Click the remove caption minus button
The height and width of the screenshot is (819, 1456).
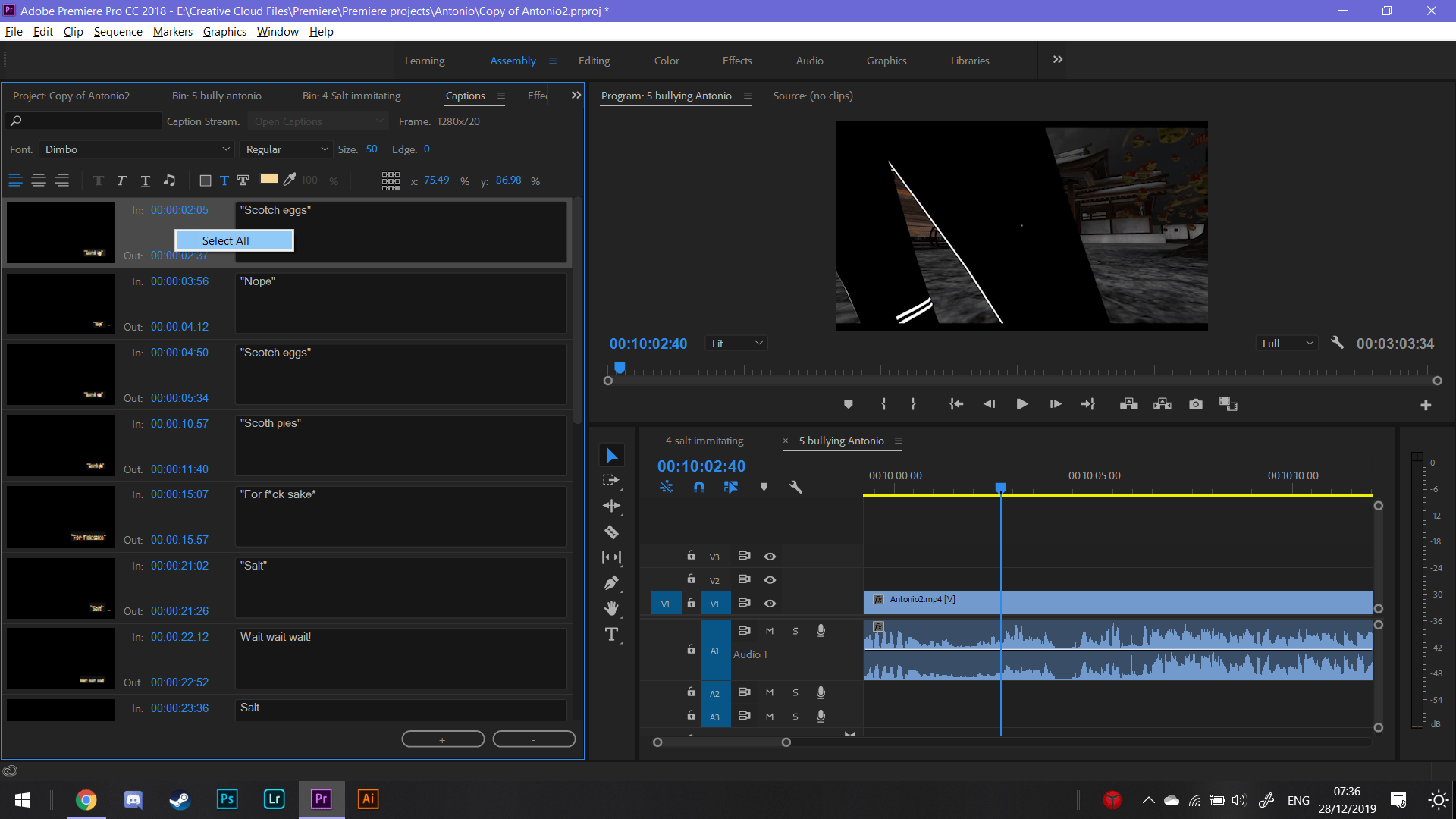coord(534,739)
